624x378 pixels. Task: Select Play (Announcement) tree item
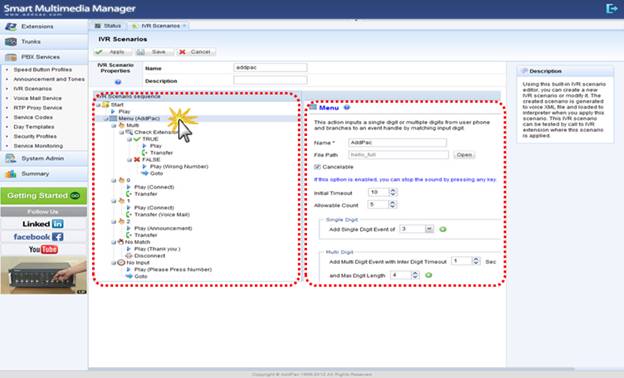pos(163,228)
